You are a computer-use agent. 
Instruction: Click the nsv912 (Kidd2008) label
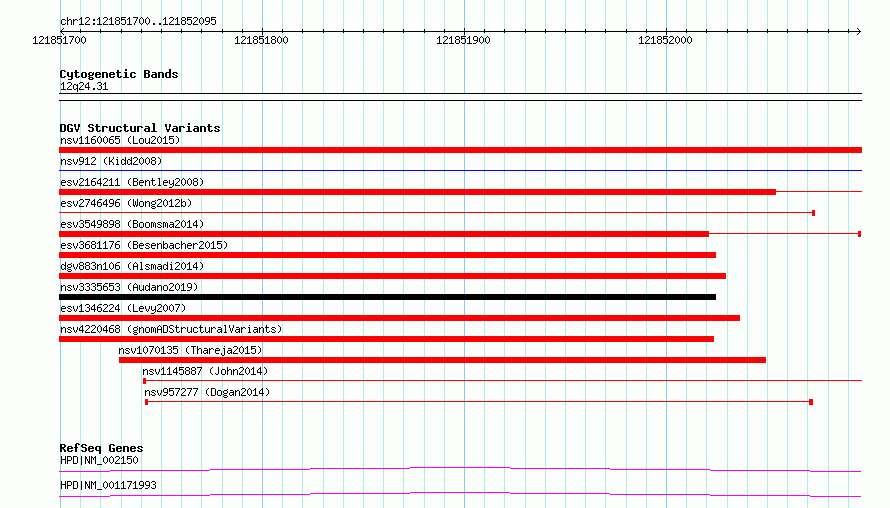111,161
